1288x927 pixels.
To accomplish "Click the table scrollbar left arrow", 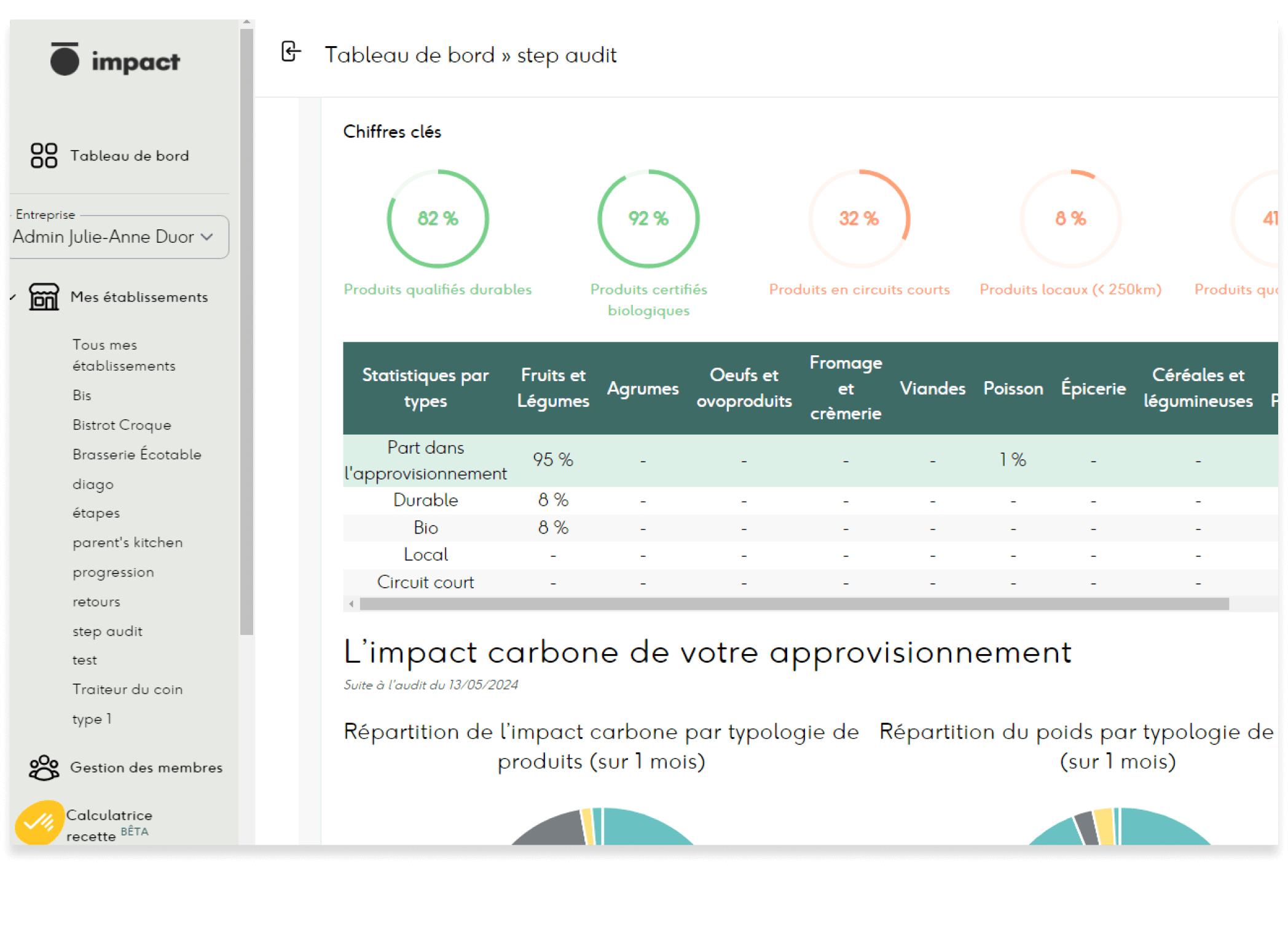I will tap(351, 604).
